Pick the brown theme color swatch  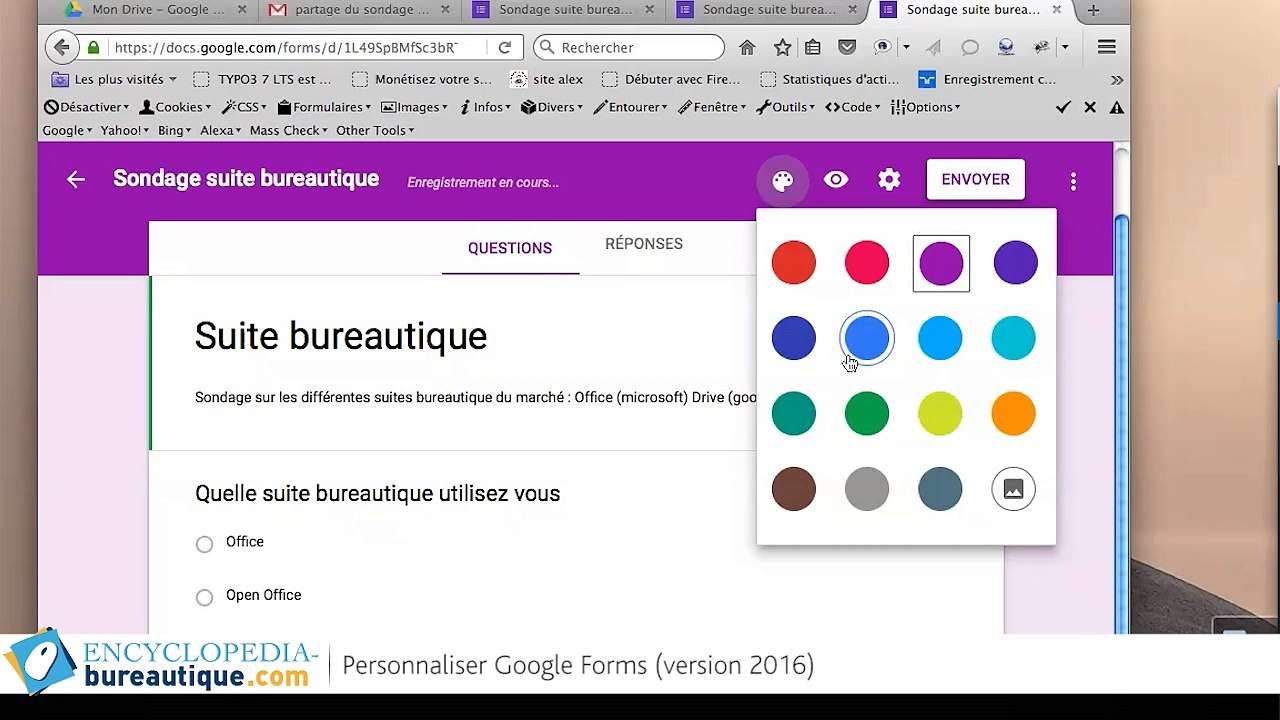tap(794, 489)
